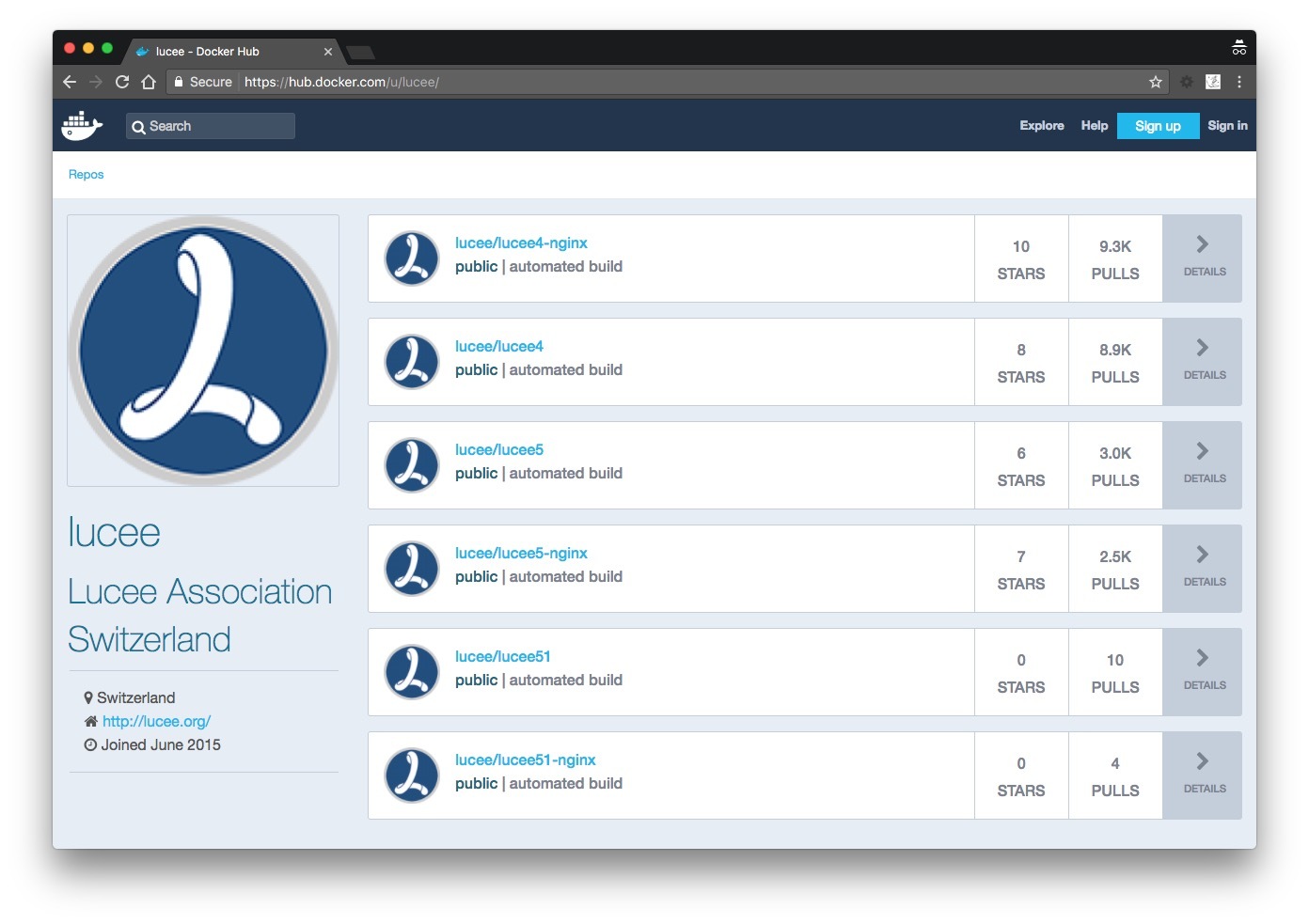The height and width of the screenshot is (924, 1309).
Task: Open the lucee/lucee51-nginx repository link
Action: pyautogui.click(x=526, y=760)
